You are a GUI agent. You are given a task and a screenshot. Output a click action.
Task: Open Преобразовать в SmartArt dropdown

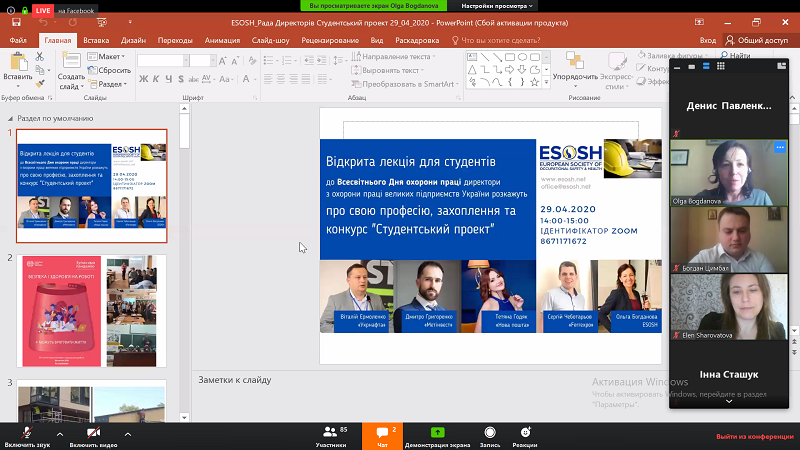(x=405, y=84)
